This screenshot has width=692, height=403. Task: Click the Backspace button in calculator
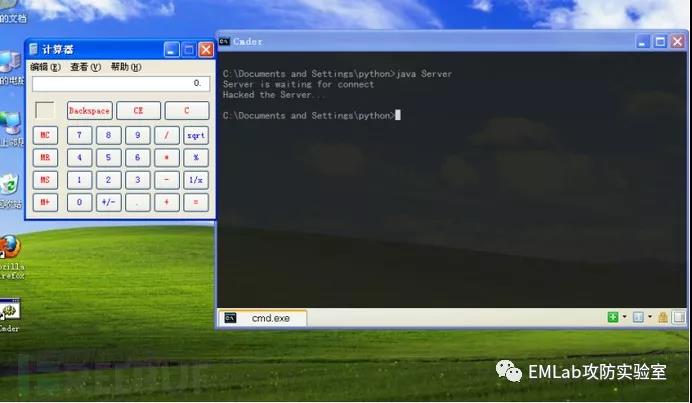point(90,111)
